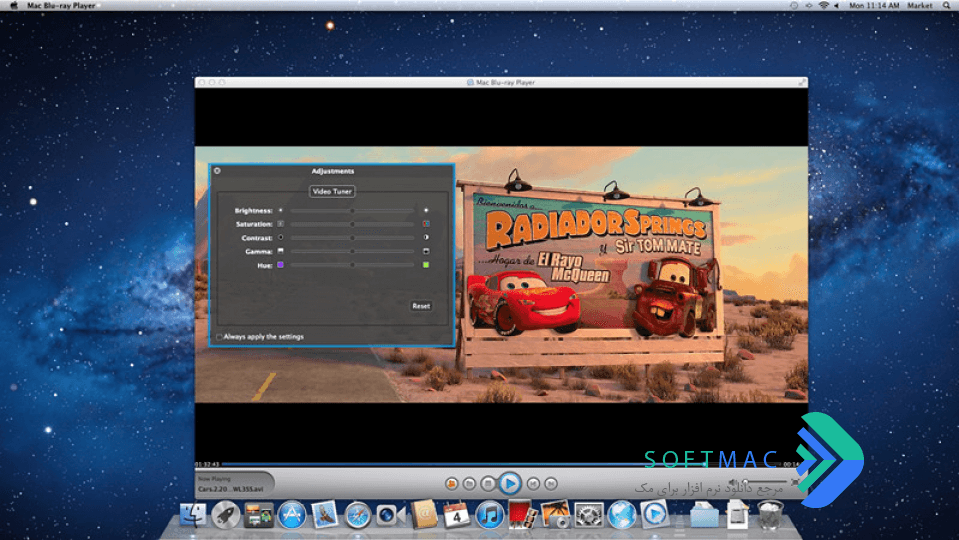Open Spotlight search in menu bar
Screen dimensions: 959x540
tap(946, 6)
